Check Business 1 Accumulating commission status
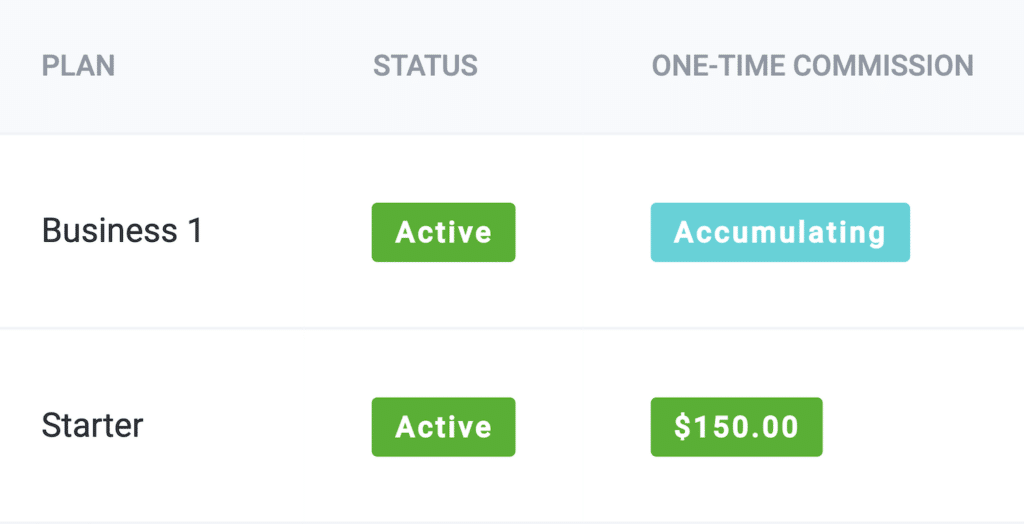The image size is (1024, 524). (x=780, y=232)
